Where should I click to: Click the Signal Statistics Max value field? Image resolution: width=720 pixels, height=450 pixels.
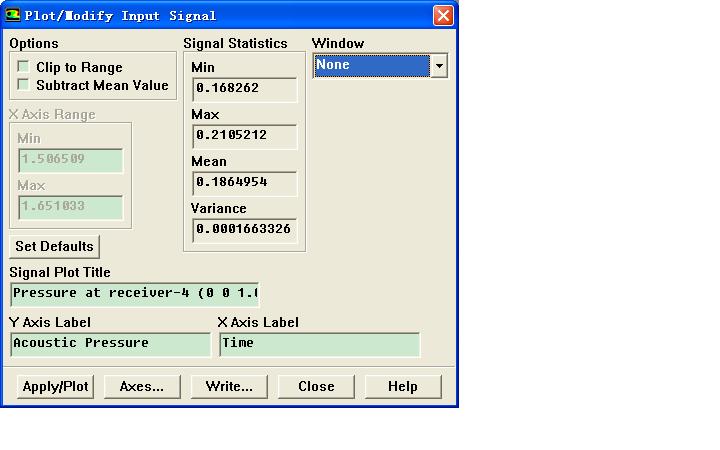[x=244, y=136]
